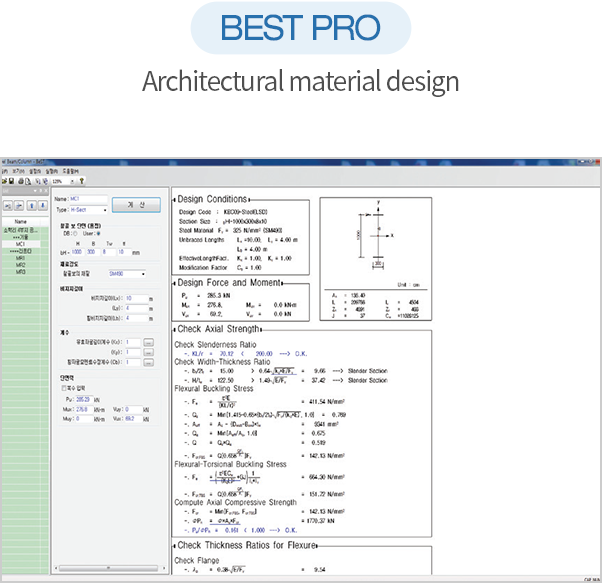
Task: Click the Vuy shear input field
Action: (133, 410)
